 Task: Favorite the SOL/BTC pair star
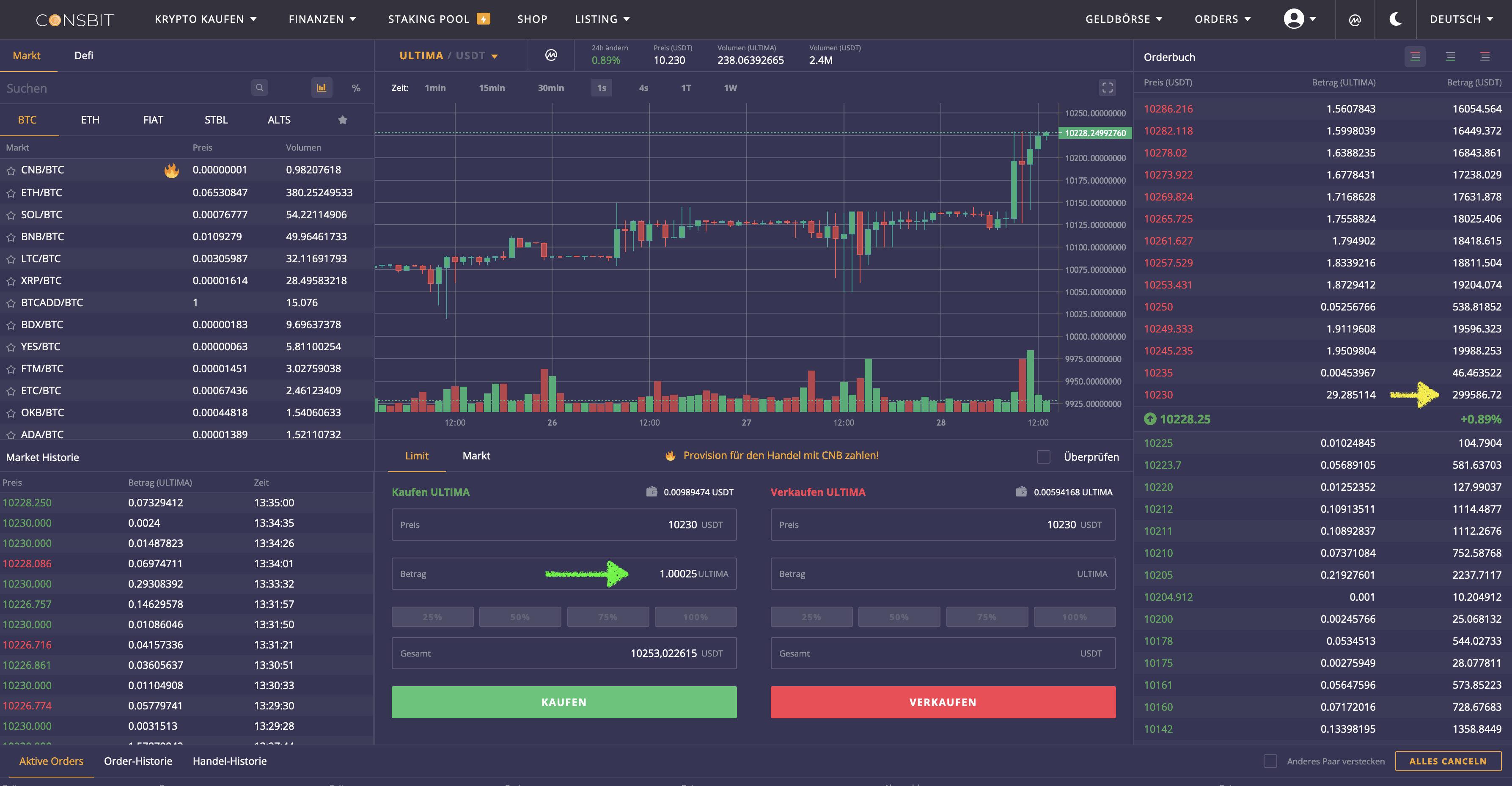pos(11,215)
